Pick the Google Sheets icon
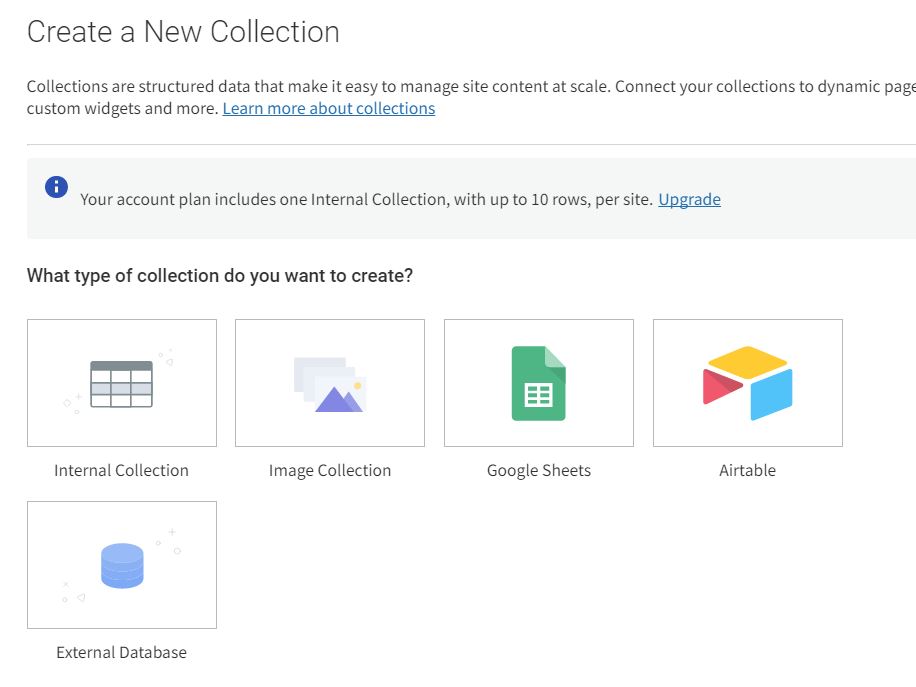This screenshot has width=916, height=687. pyautogui.click(x=539, y=383)
